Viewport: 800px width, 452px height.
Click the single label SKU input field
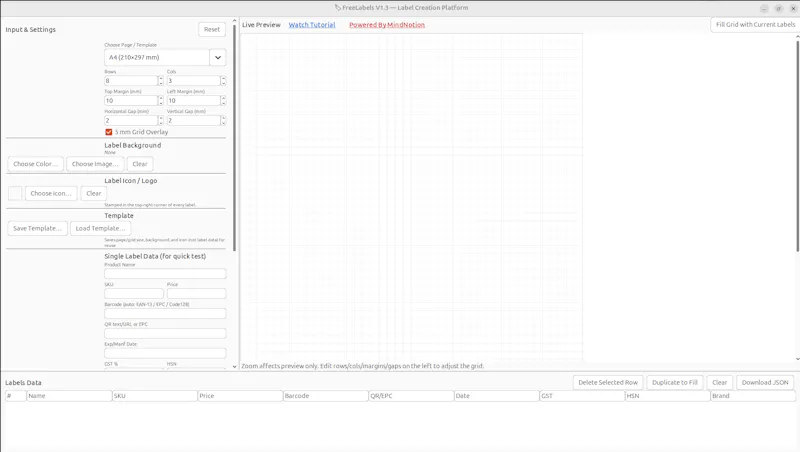coord(134,294)
